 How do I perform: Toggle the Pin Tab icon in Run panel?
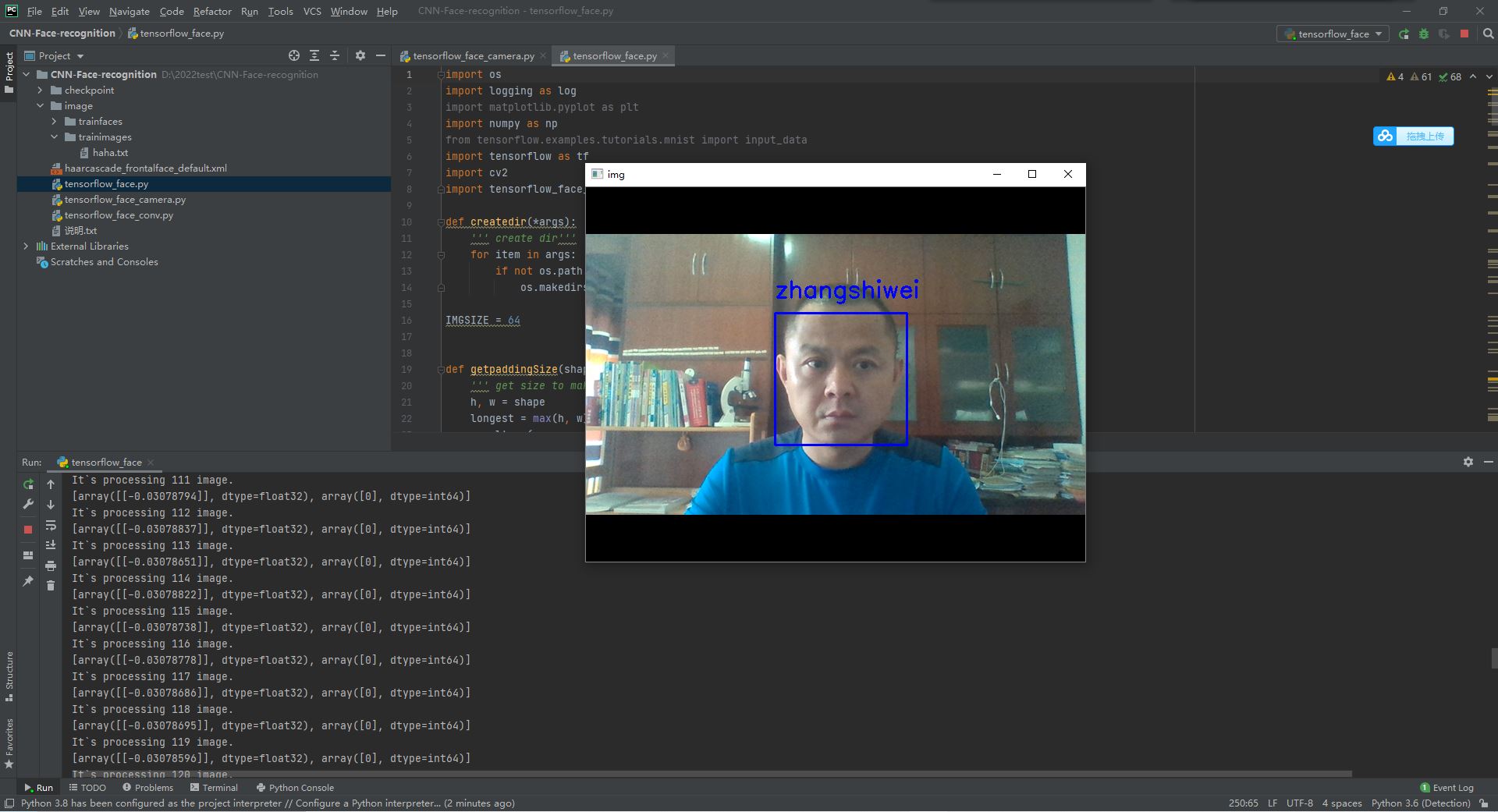(x=28, y=581)
